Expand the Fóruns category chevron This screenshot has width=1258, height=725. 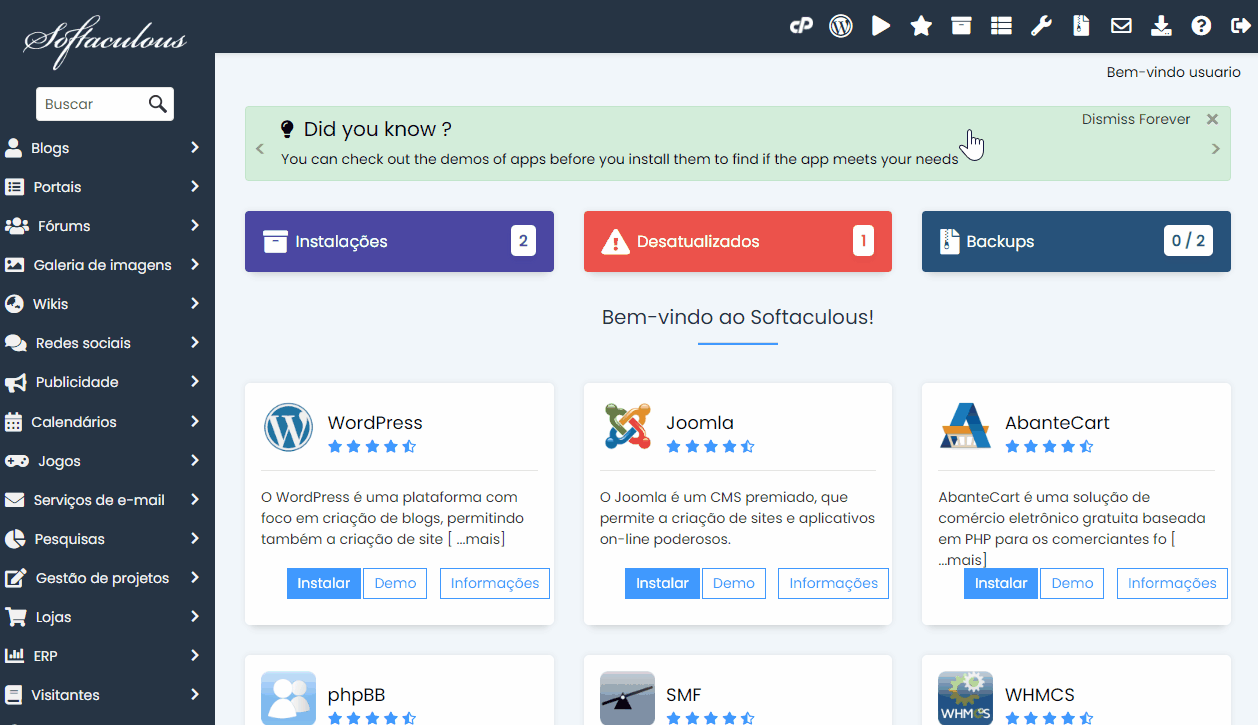pyautogui.click(x=195, y=226)
